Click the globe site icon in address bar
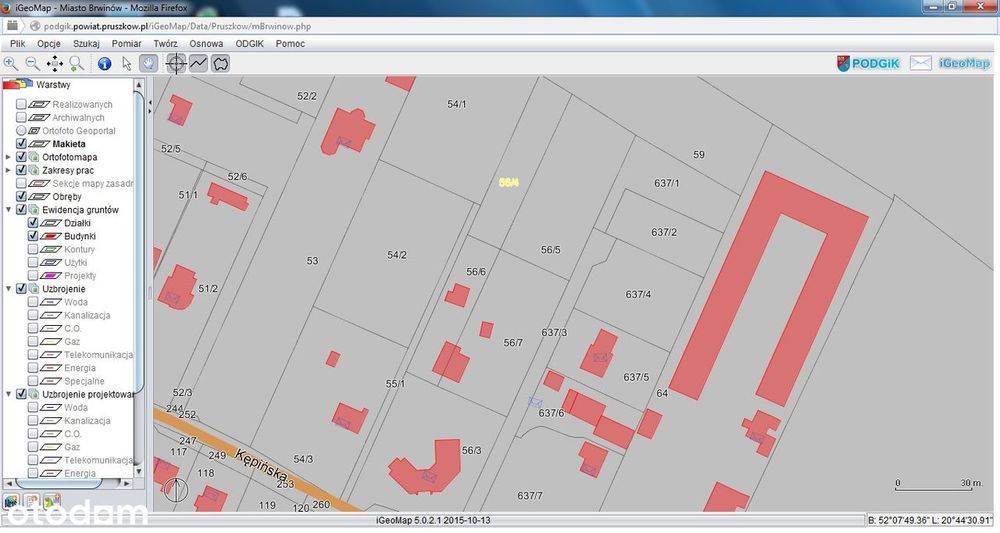This screenshot has height=533, width=1000. coord(34,26)
